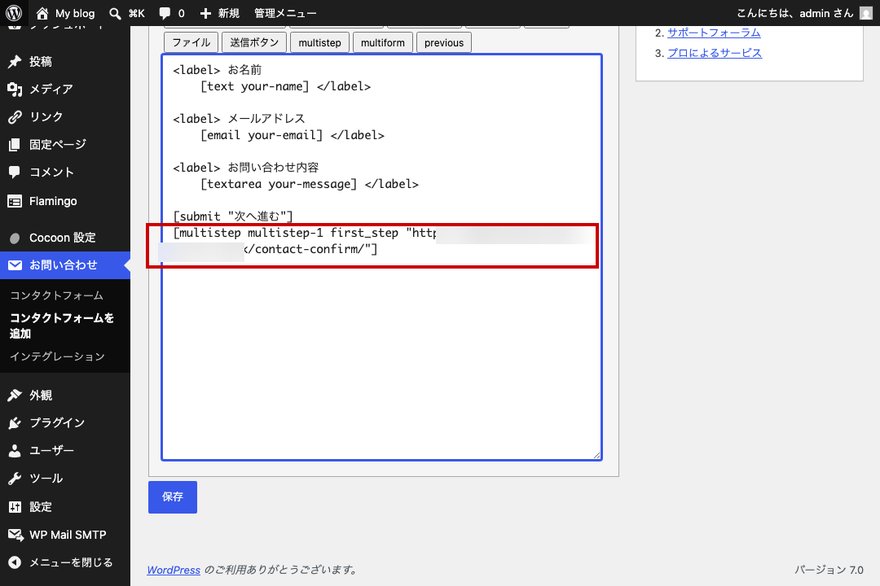This screenshot has height=586, width=880.
Task: Open WP Mail SMTP in the sidebar
Action: 67,535
